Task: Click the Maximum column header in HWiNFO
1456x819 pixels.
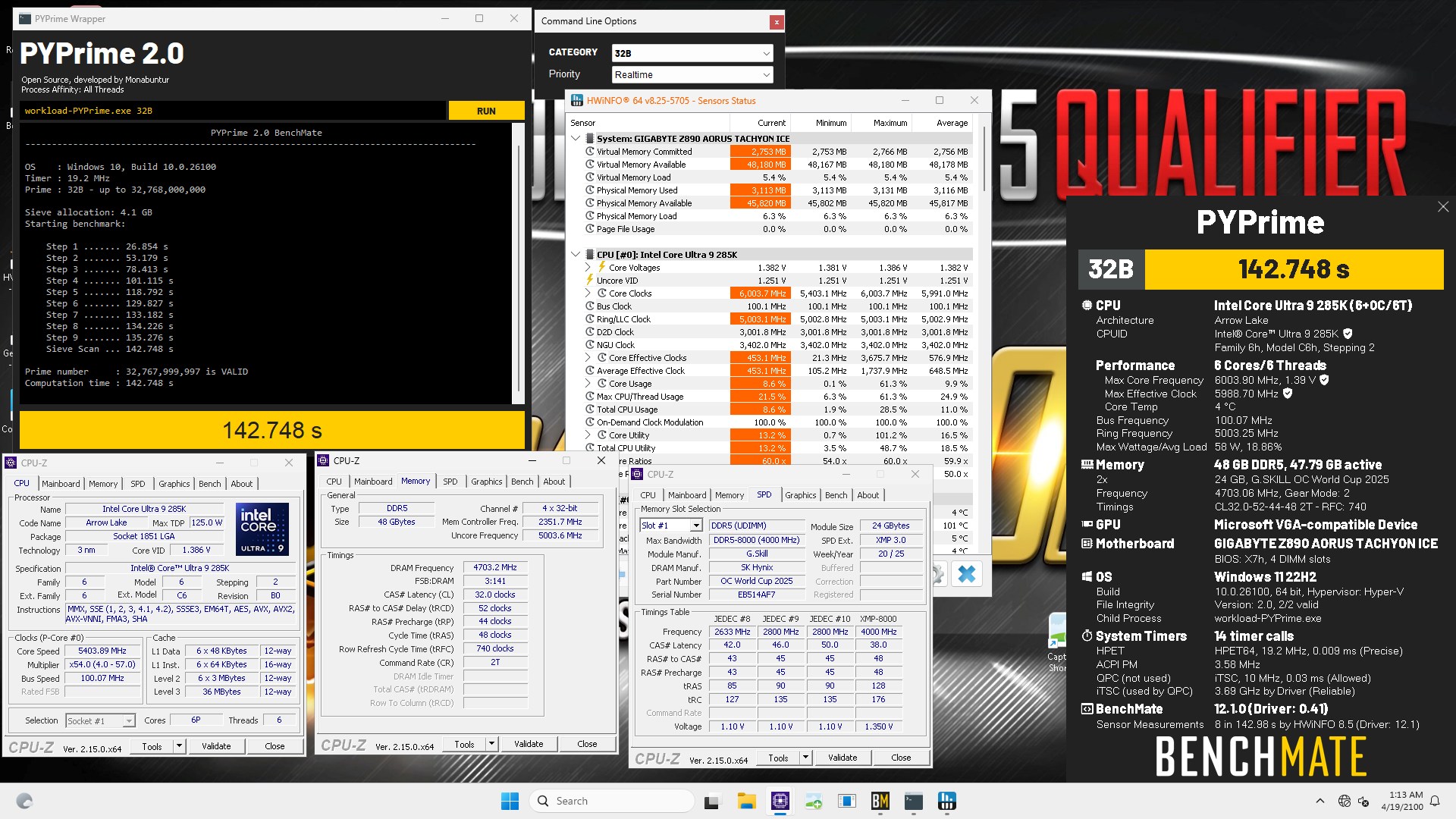Action: (880, 123)
